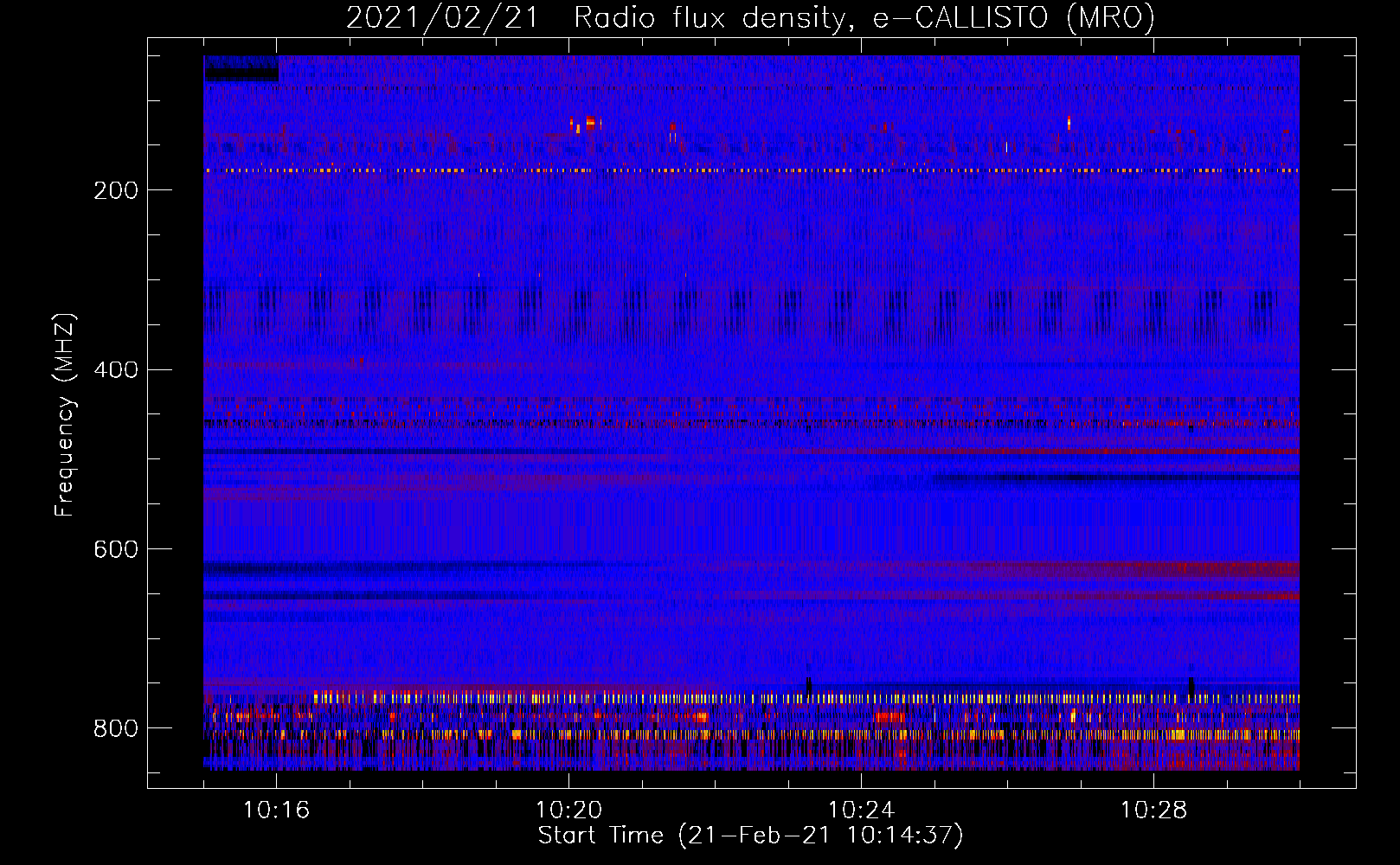Click the 10:24 time tick label
This screenshot has height=865, width=1400.
click(861, 811)
